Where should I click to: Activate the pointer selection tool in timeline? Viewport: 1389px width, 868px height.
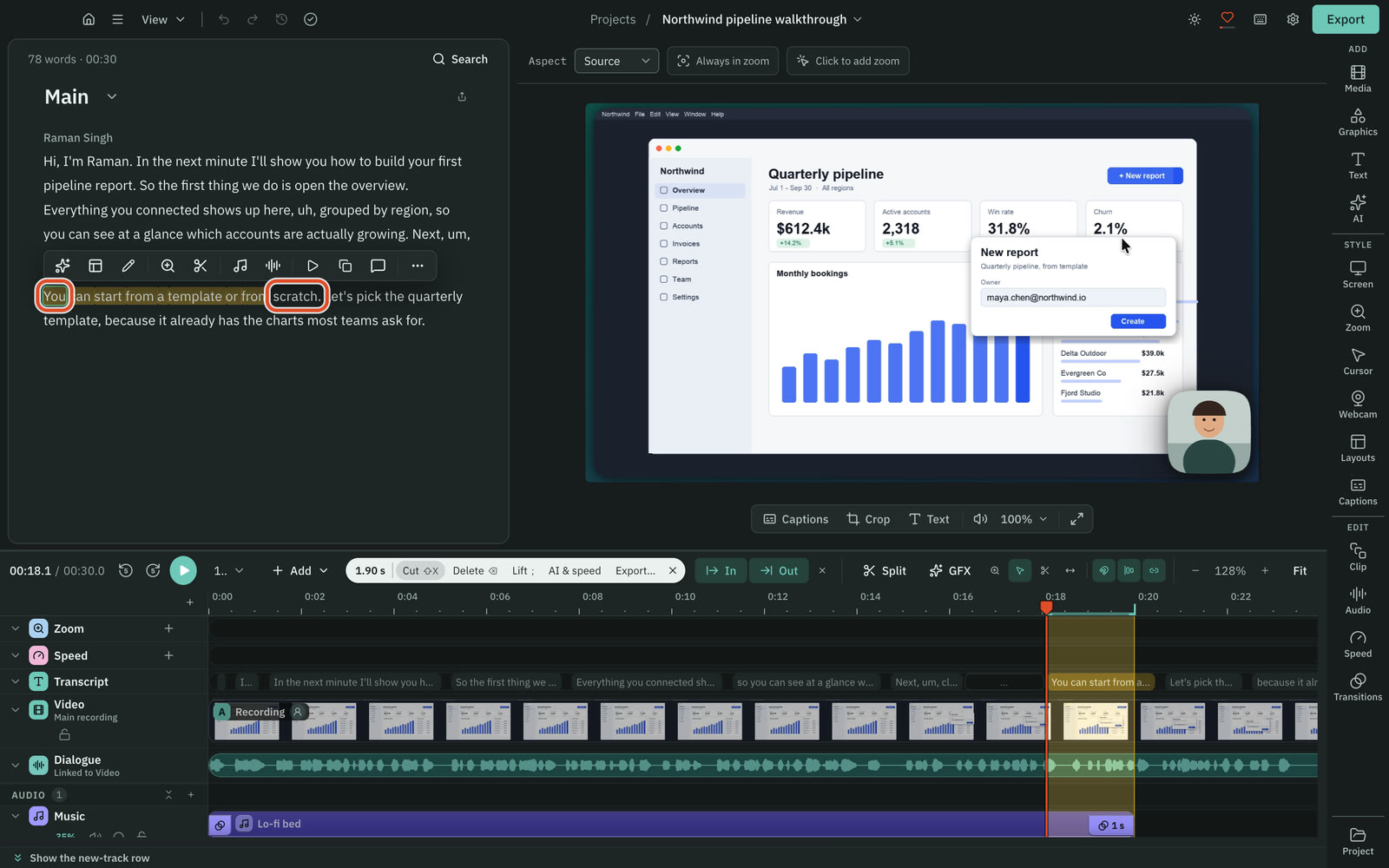pyautogui.click(x=1020, y=570)
